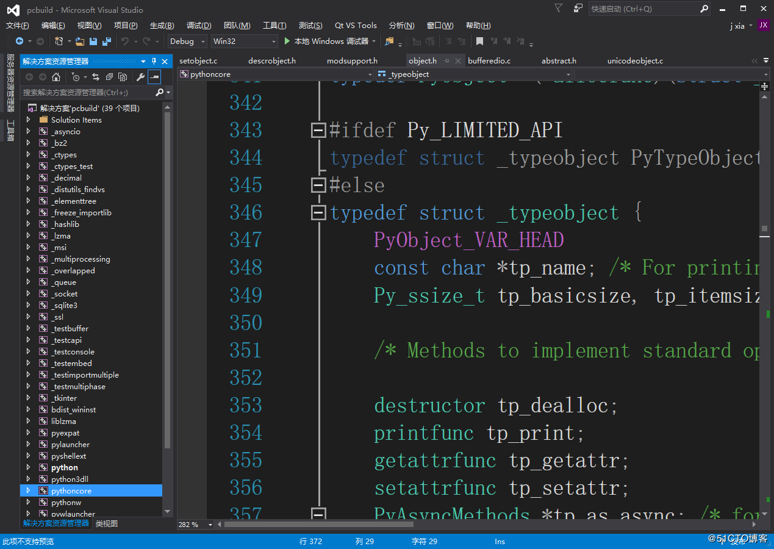The width and height of the screenshot is (774, 549).
Task: Expand the pythoncore project node
Action: click(28, 491)
